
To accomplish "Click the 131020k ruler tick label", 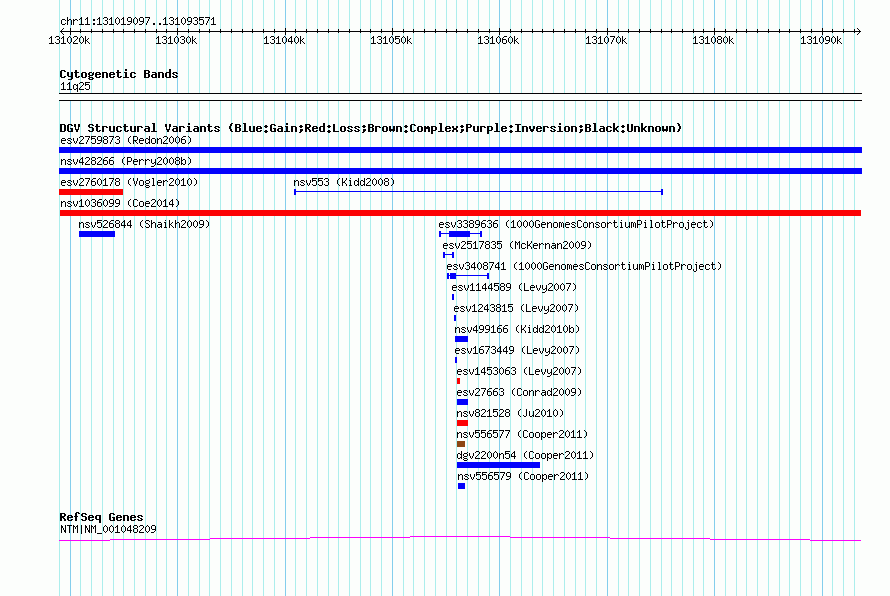I will coord(69,40).
